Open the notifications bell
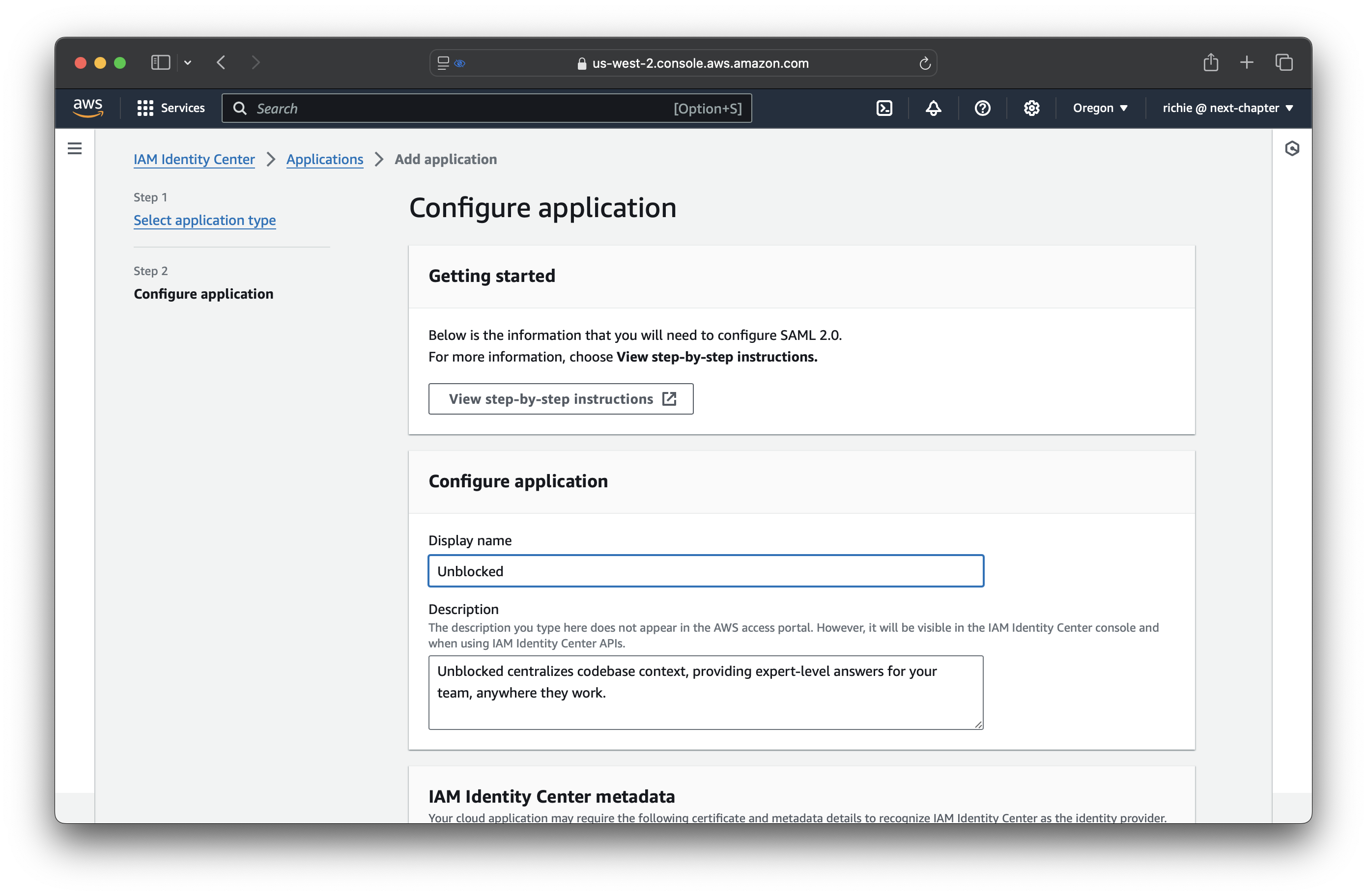Screen dimensions: 1367x896 point(933,108)
